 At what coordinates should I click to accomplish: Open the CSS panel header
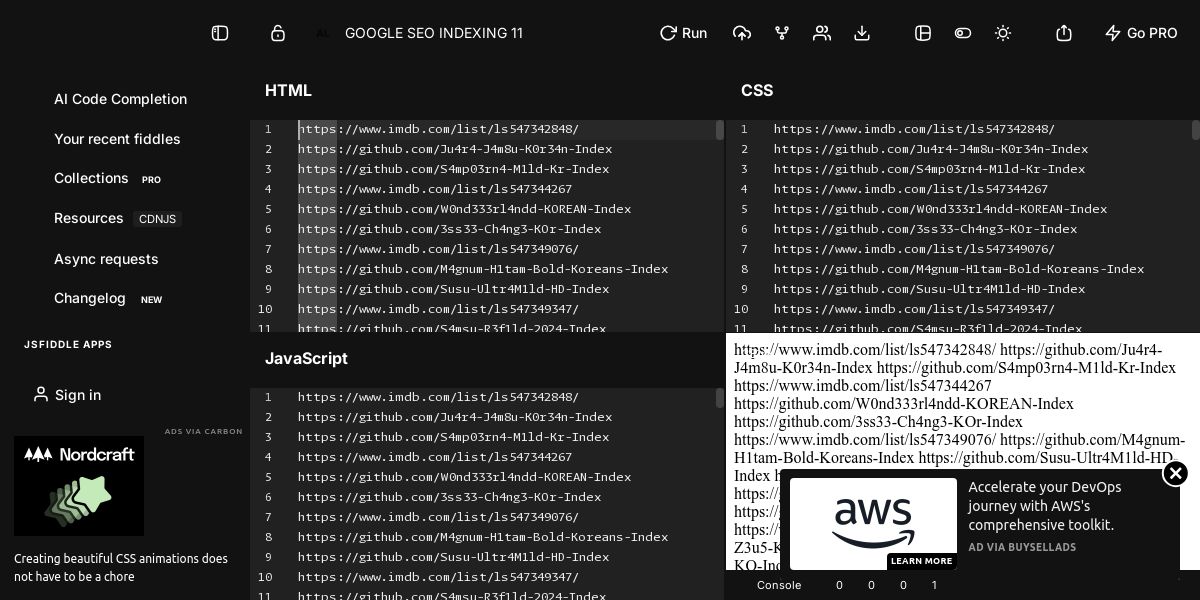pos(757,90)
